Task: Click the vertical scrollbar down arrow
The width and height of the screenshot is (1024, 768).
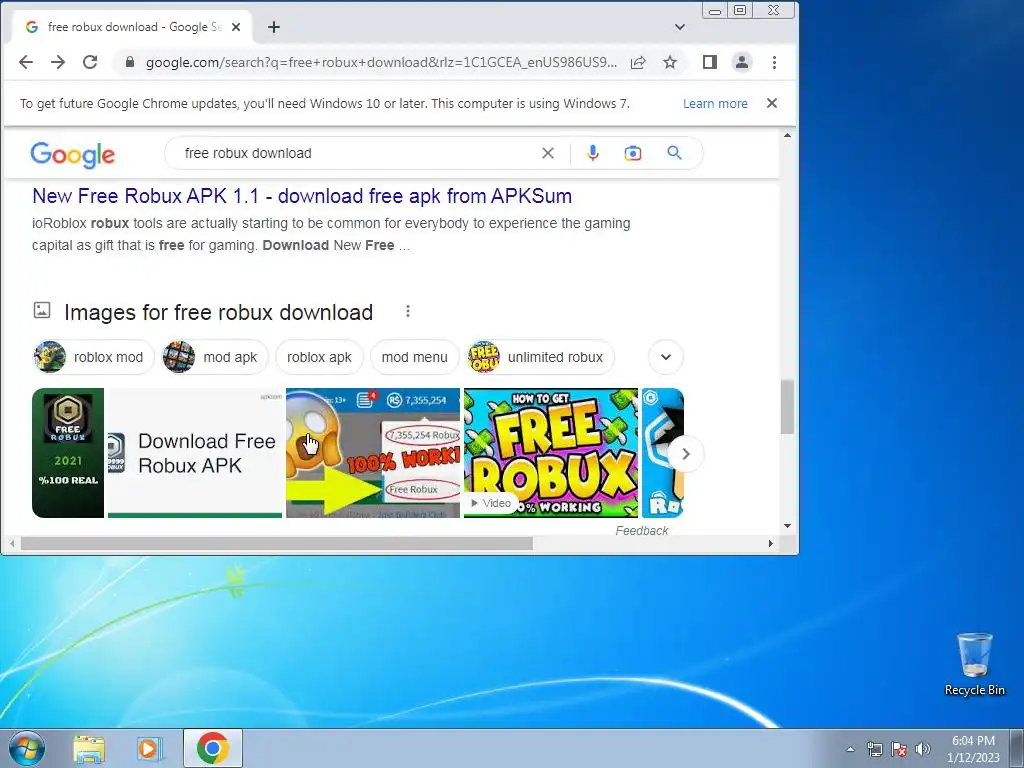Action: pyautogui.click(x=787, y=526)
